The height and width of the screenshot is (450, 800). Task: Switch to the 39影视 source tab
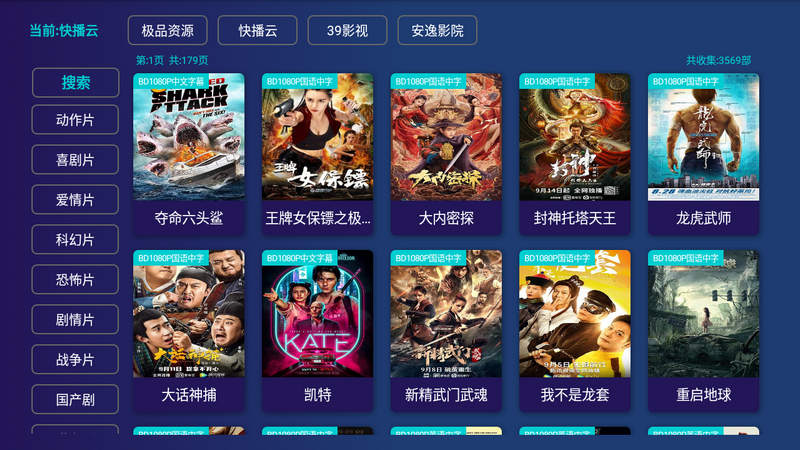pyautogui.click(x=347, y=30)
